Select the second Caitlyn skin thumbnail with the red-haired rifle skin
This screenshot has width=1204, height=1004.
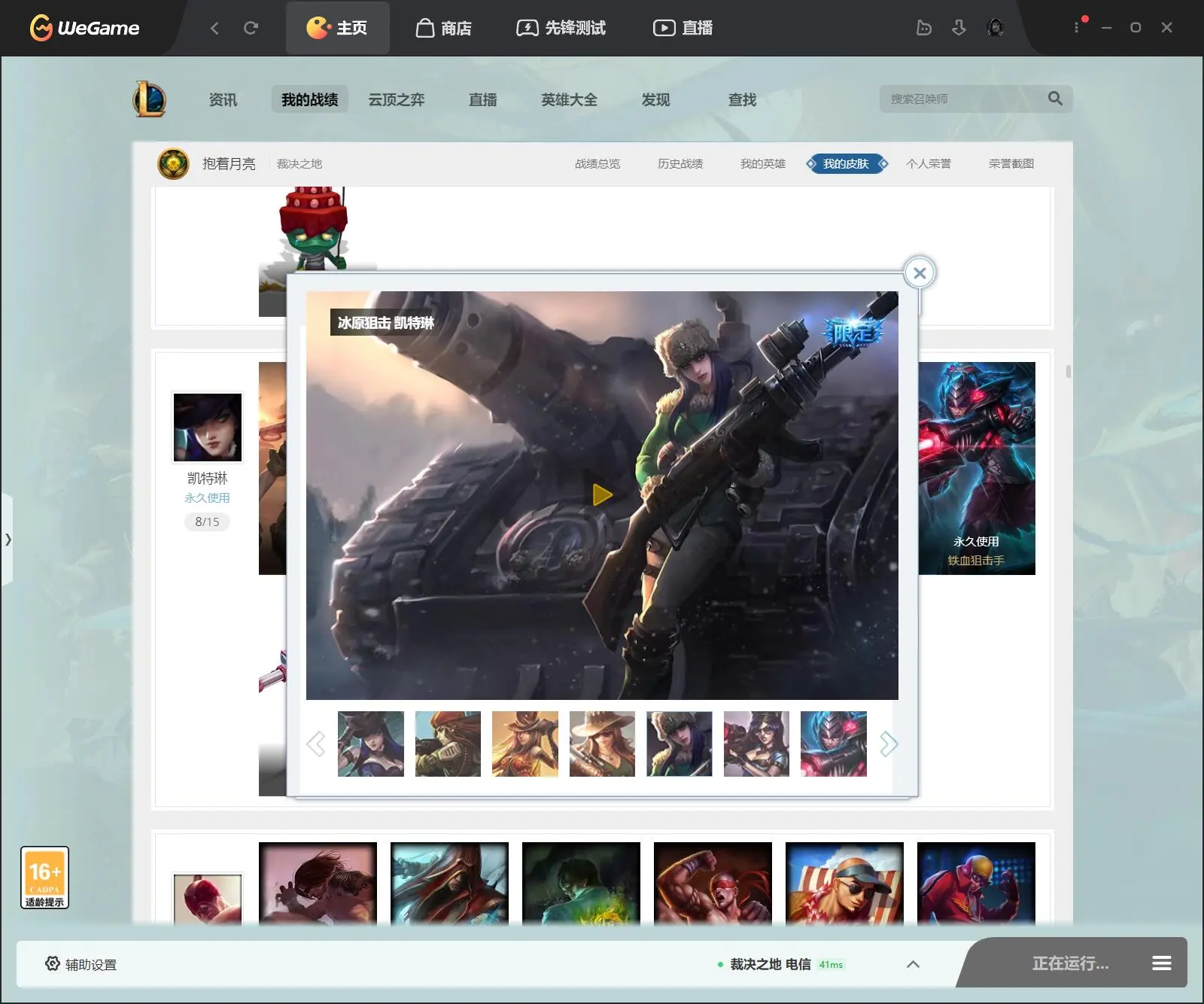click(x=448, y=744)
